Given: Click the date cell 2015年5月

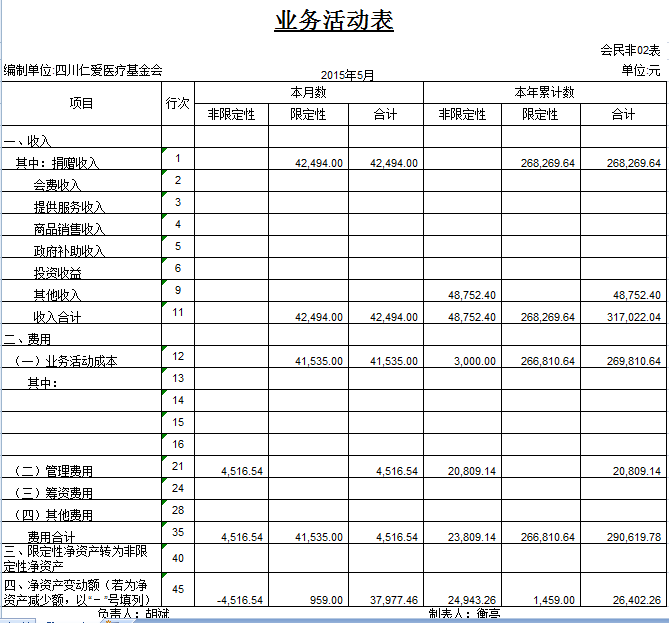Looking at the screenshot, I should point(347,75).
